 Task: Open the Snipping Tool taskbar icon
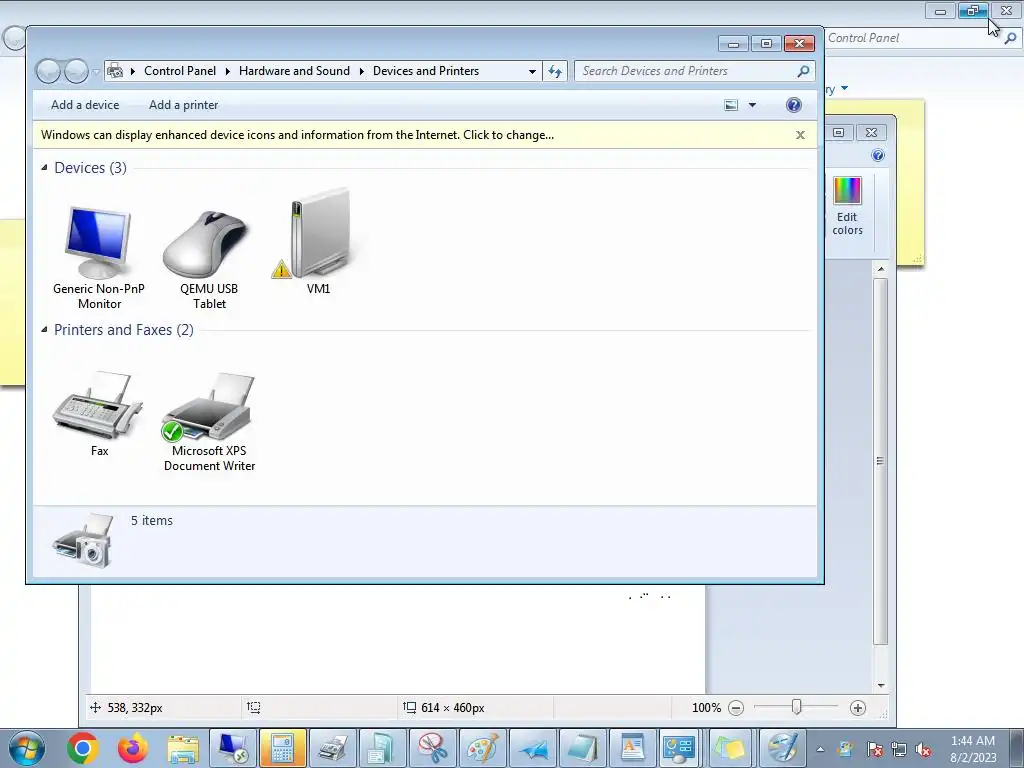[x=432, y=748]
